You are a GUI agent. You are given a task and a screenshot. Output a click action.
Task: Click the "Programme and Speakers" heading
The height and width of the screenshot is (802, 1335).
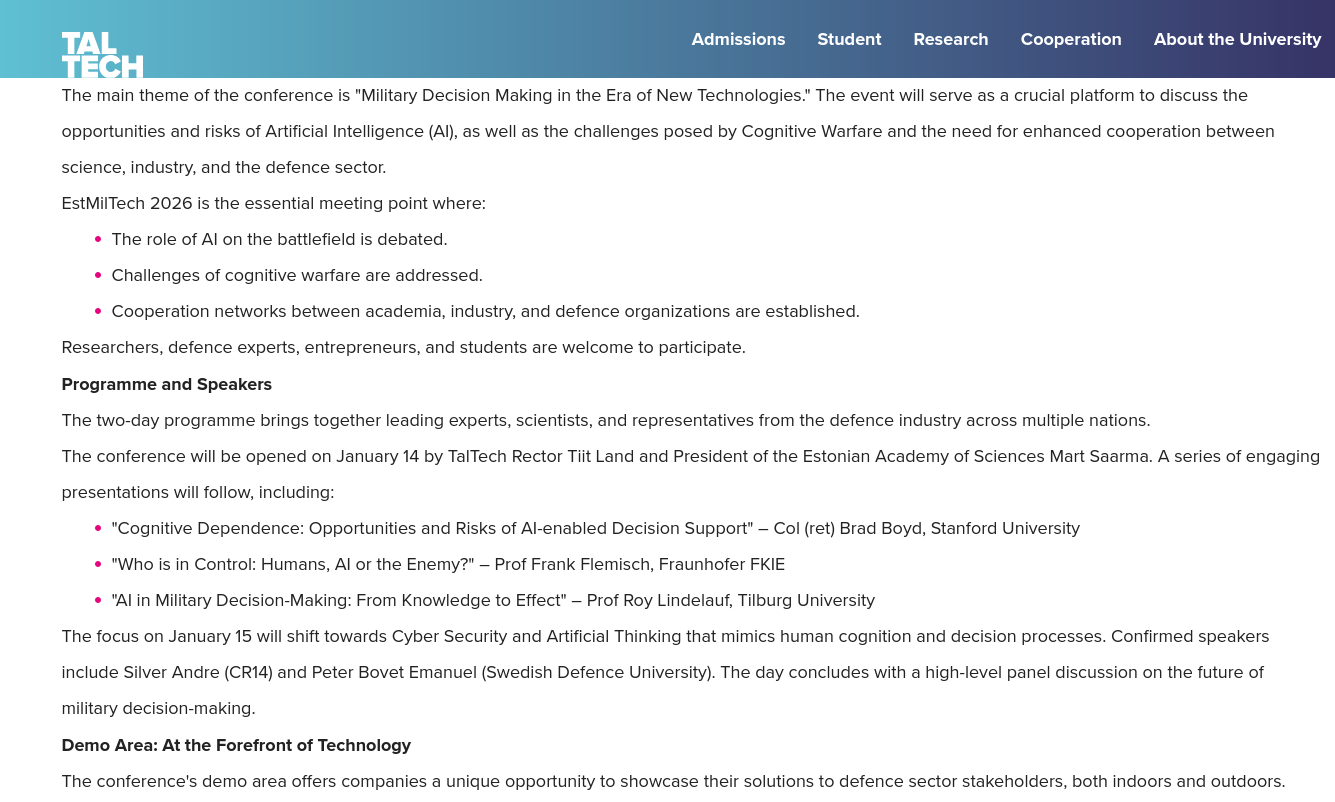pos(166,384)
